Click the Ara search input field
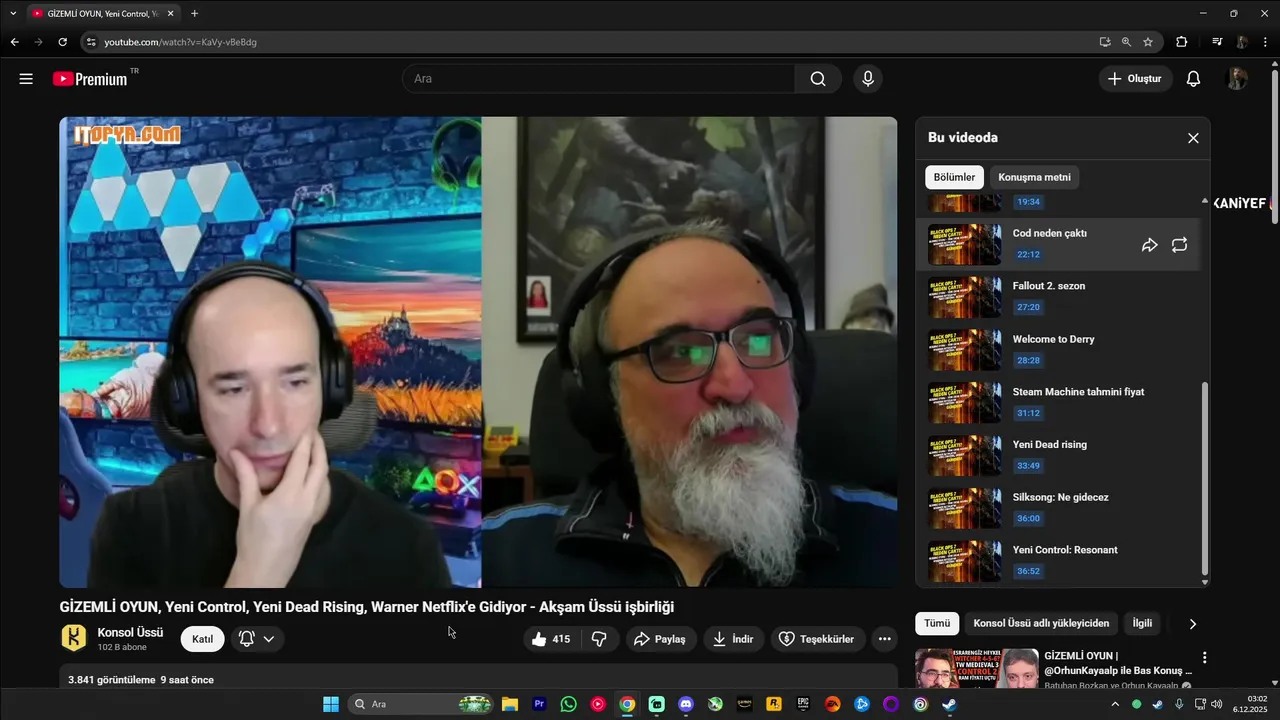The width and height of the screenshot is (1280, 720). (x=598, y=79)
